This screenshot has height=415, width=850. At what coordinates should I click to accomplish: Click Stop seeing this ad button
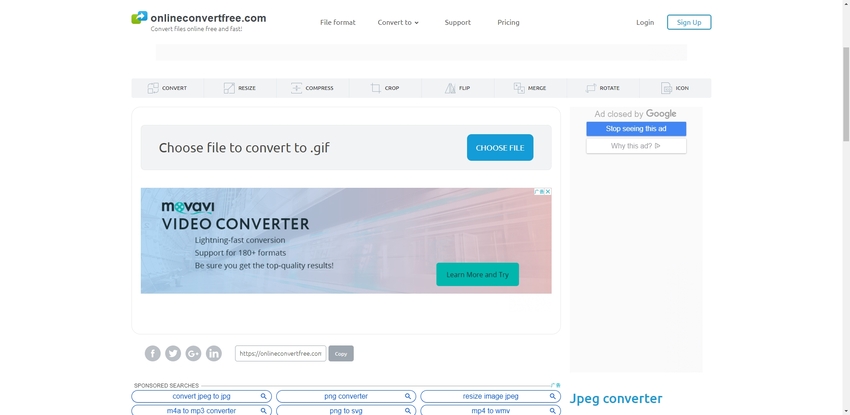636,129
